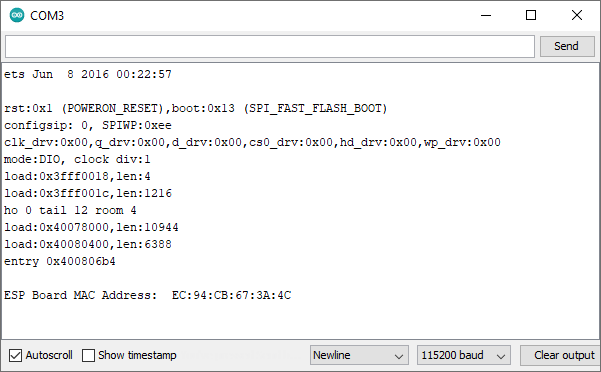Click the arrow on the Newline dropdown
The height and width of the screenshot is (372, 601).
399,356
